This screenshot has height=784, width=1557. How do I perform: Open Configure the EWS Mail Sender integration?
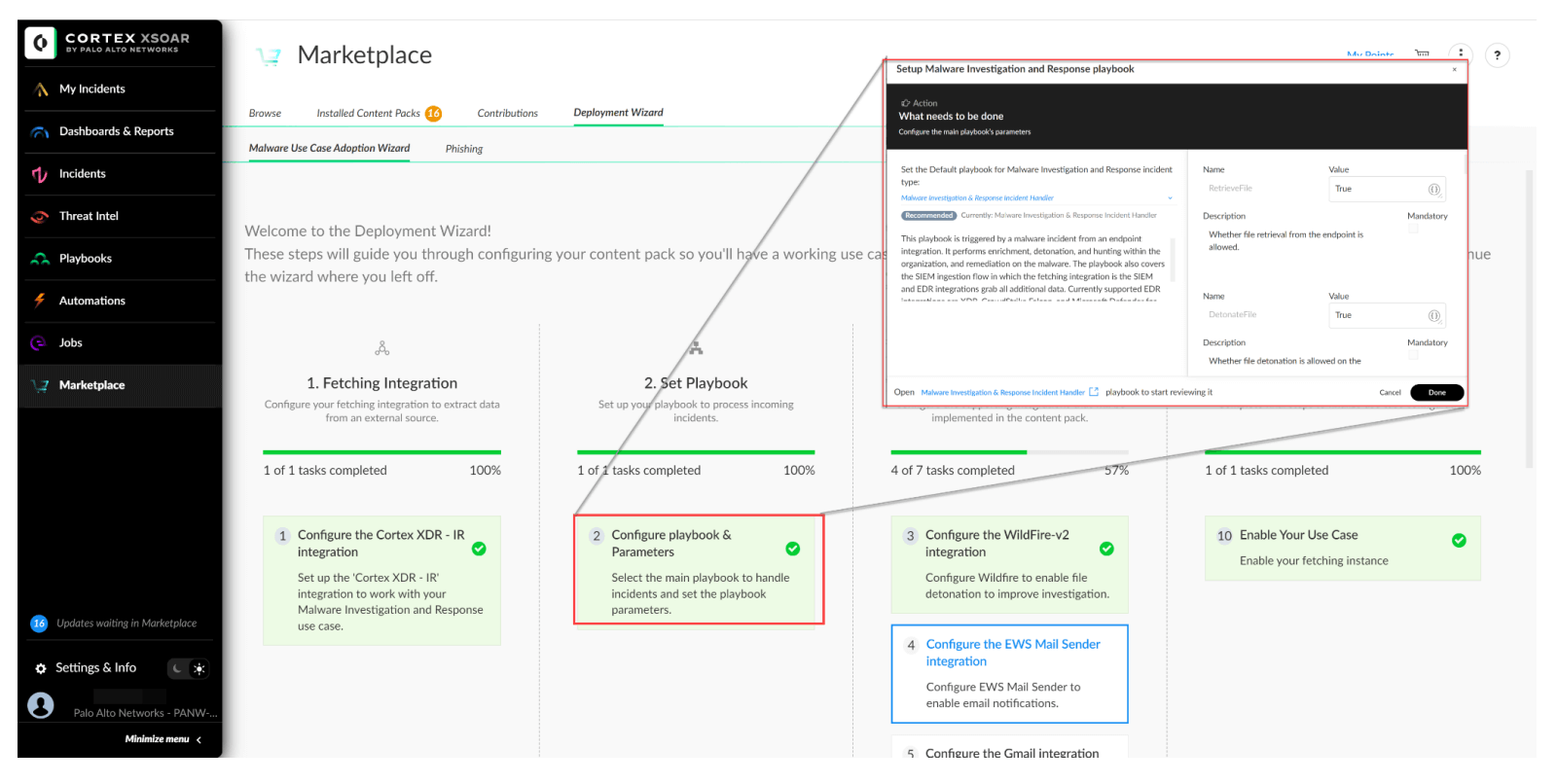(x=1012, y=653)
